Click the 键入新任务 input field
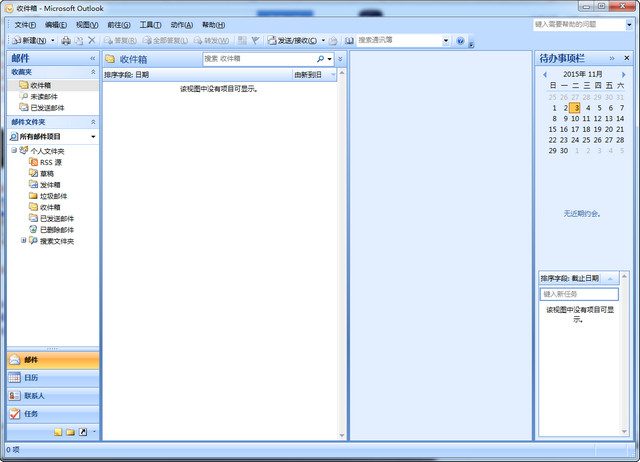 tap(579, 294)
